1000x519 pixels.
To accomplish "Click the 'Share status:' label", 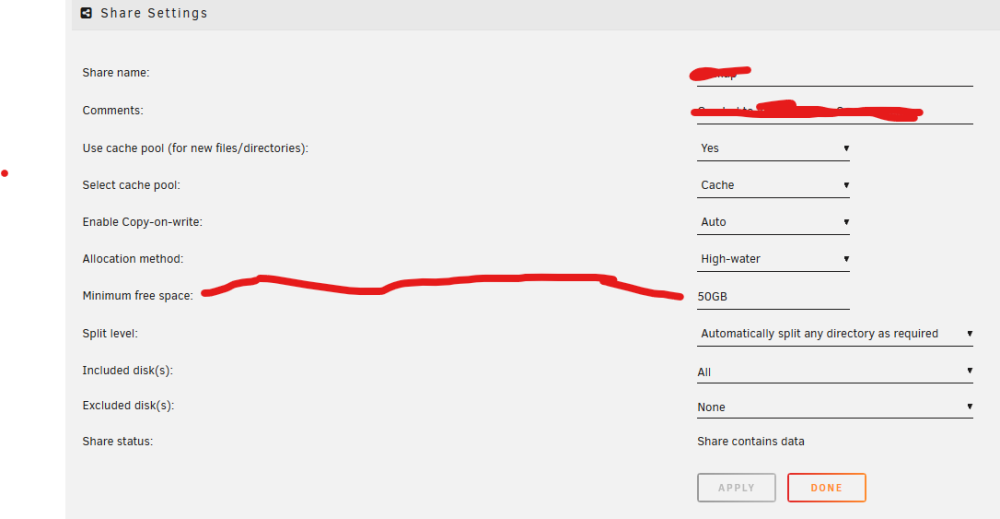I will [117, 441].
